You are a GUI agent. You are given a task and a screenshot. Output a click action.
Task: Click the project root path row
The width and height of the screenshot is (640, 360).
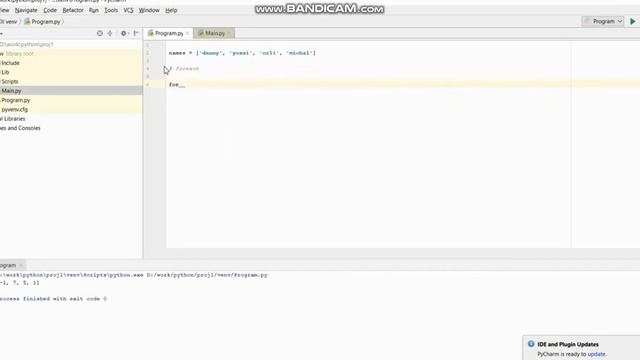(x=27, y=44)
